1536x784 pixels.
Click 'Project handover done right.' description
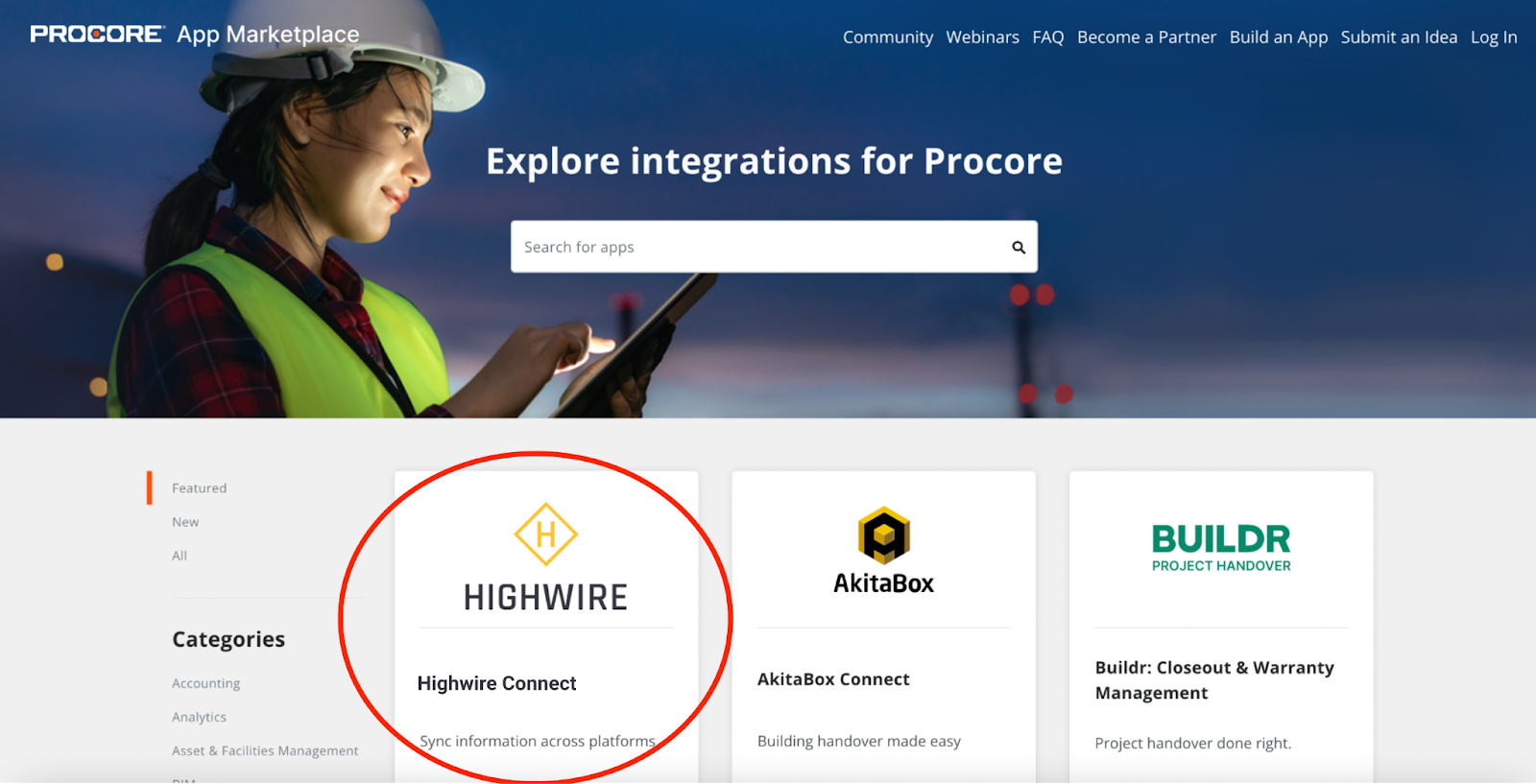pos(1193,743)
